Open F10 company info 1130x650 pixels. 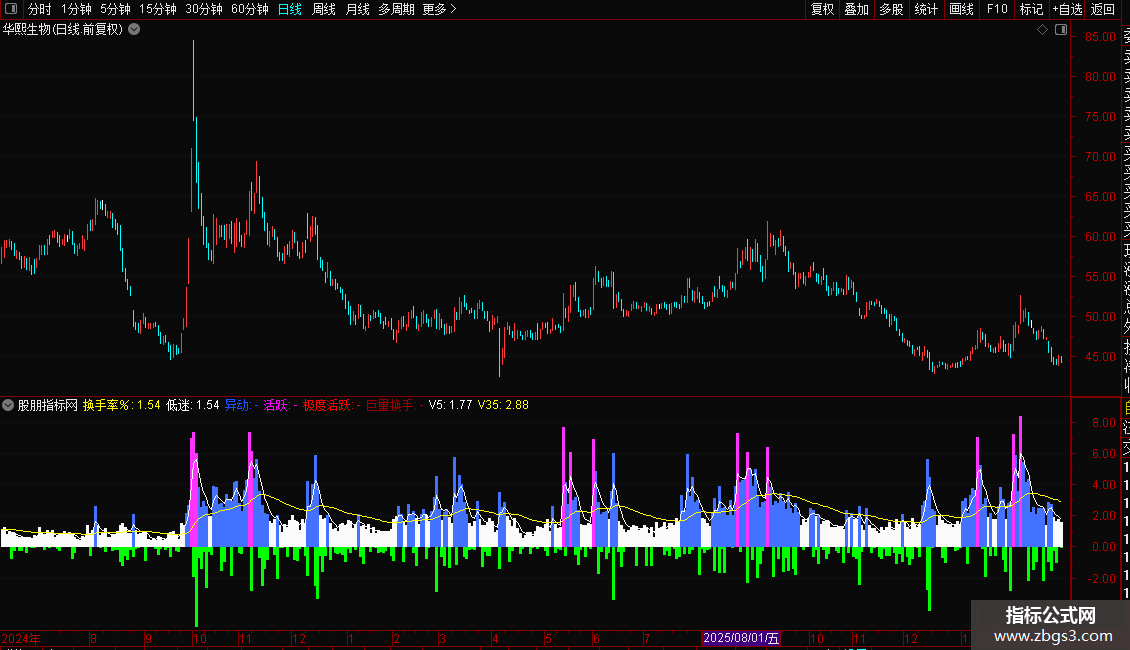[997, 9]
